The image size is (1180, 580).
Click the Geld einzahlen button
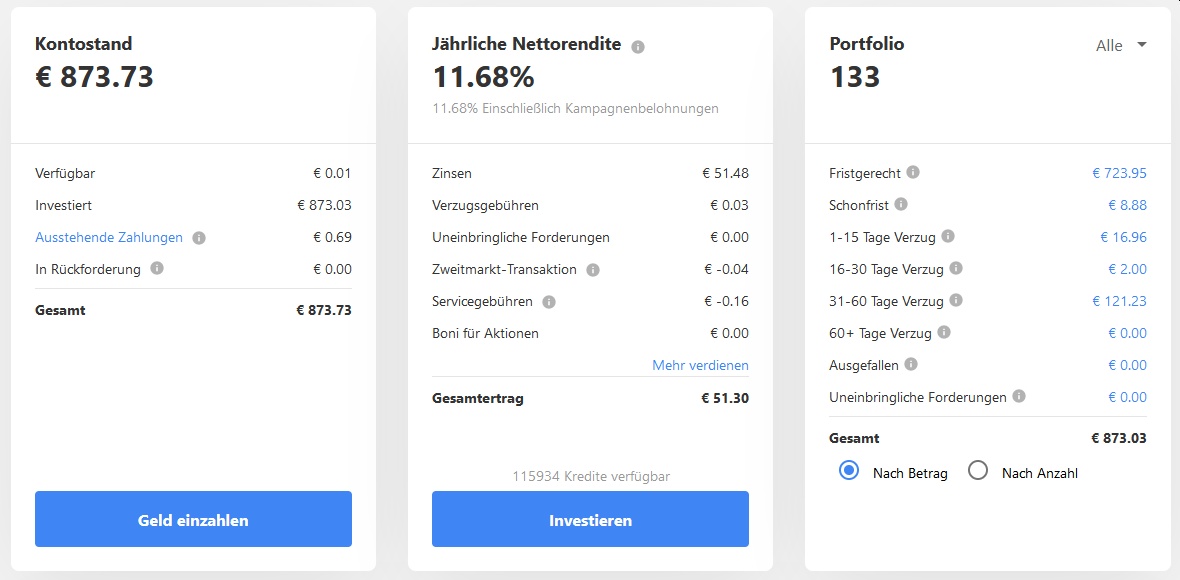[x=193, y=519]
